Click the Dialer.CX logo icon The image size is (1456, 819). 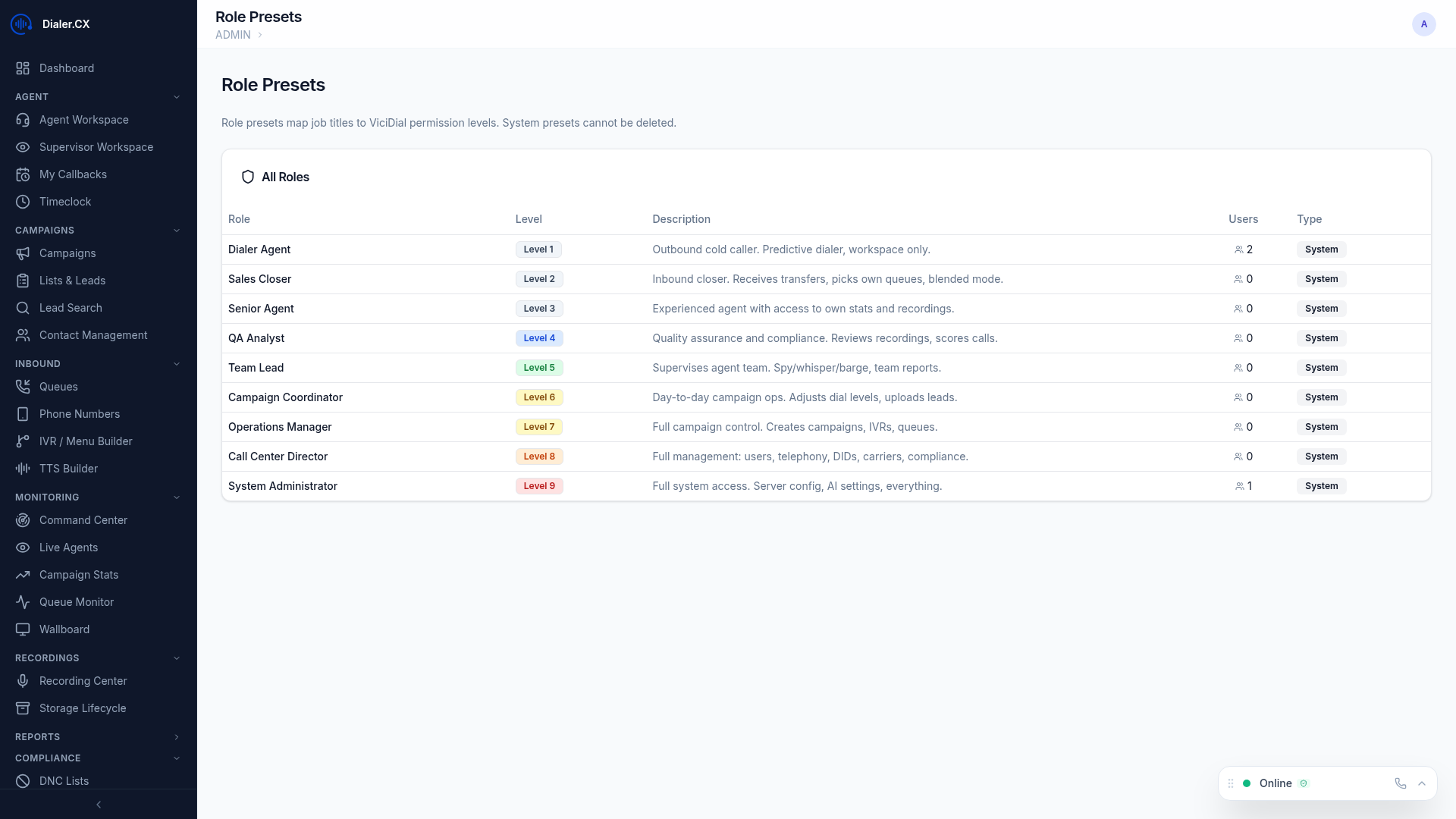(x=20, y=24)
